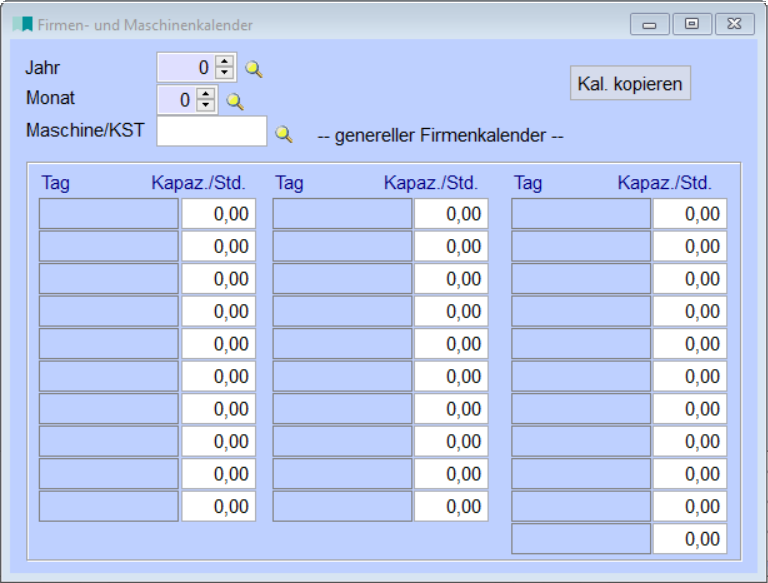Increase the Jahr value with the up arrow
This screenshot has height=583, width=768.
tap(224, 62)
